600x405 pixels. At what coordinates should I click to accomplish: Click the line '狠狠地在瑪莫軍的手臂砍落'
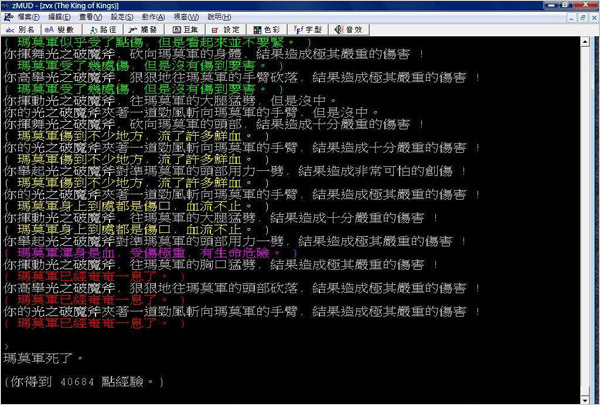[x=241, y=78]
